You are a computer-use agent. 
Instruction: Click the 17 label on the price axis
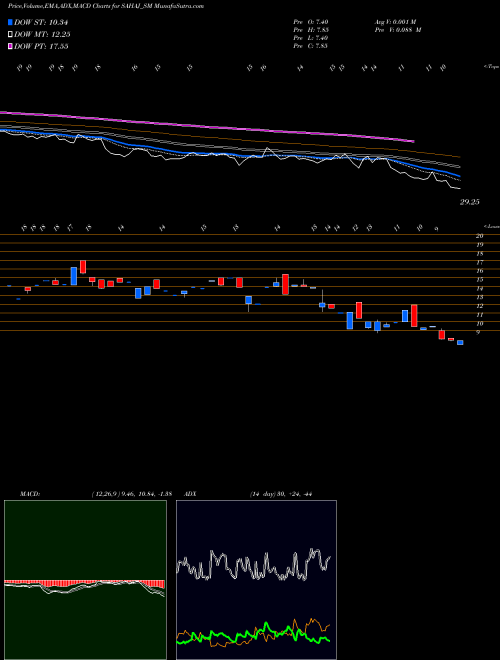[x=479, y=262]
